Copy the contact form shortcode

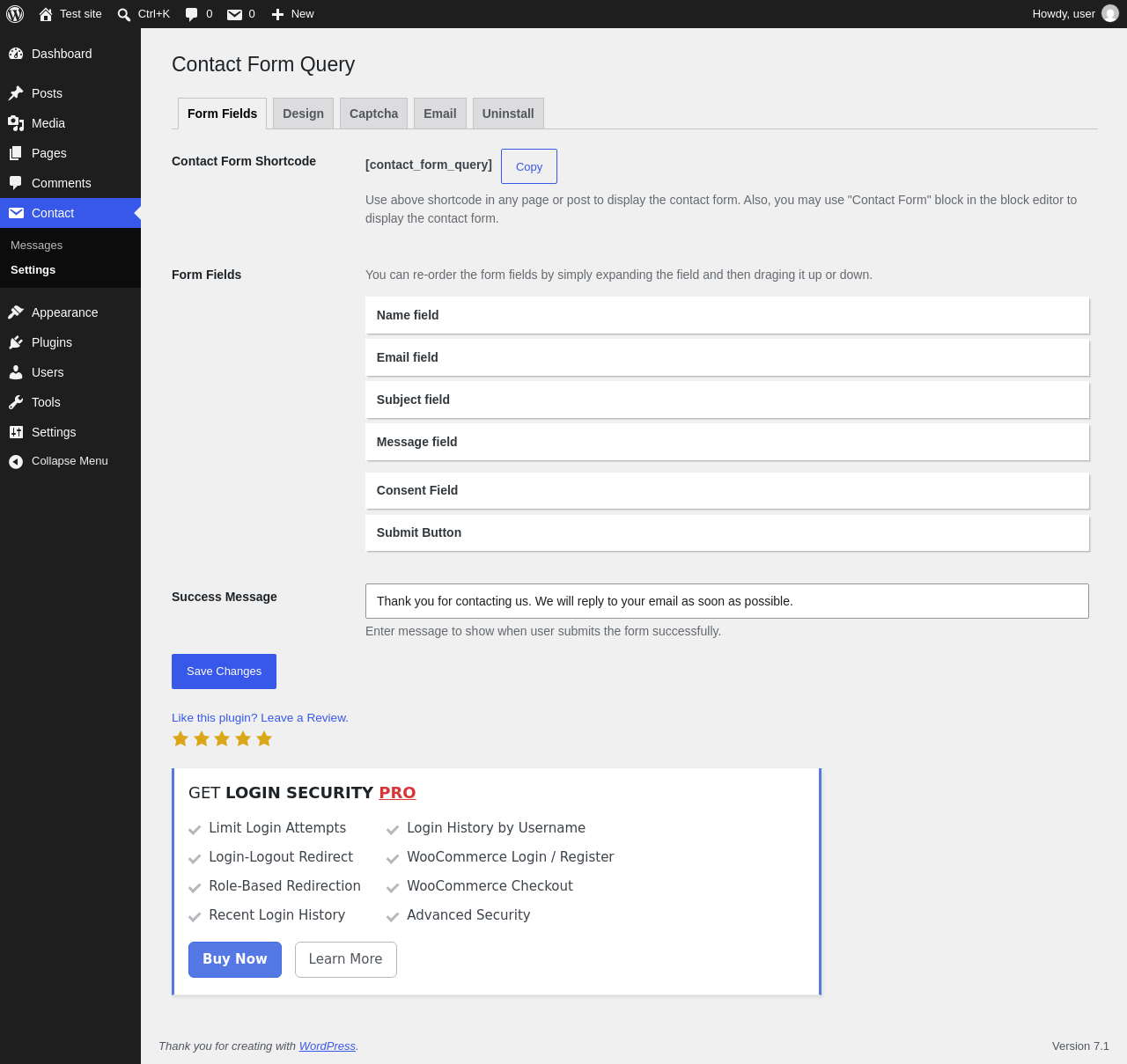coord(529,166)
